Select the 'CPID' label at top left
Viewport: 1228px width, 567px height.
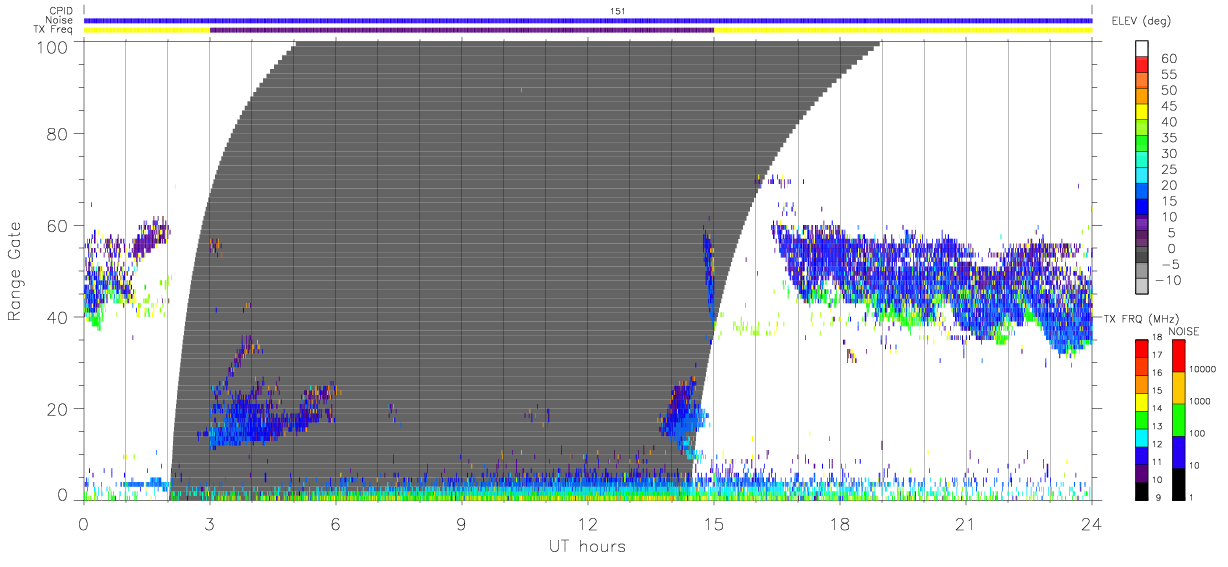(x=62, y=11)
